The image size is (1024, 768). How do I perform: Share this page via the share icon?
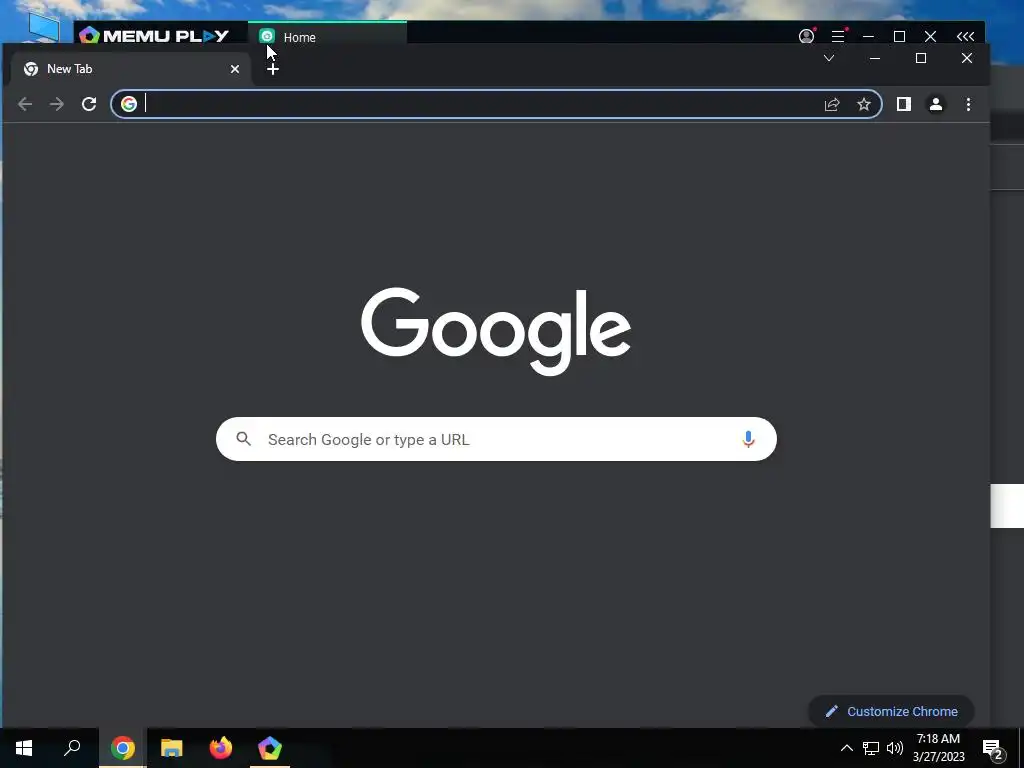(831, 104)
